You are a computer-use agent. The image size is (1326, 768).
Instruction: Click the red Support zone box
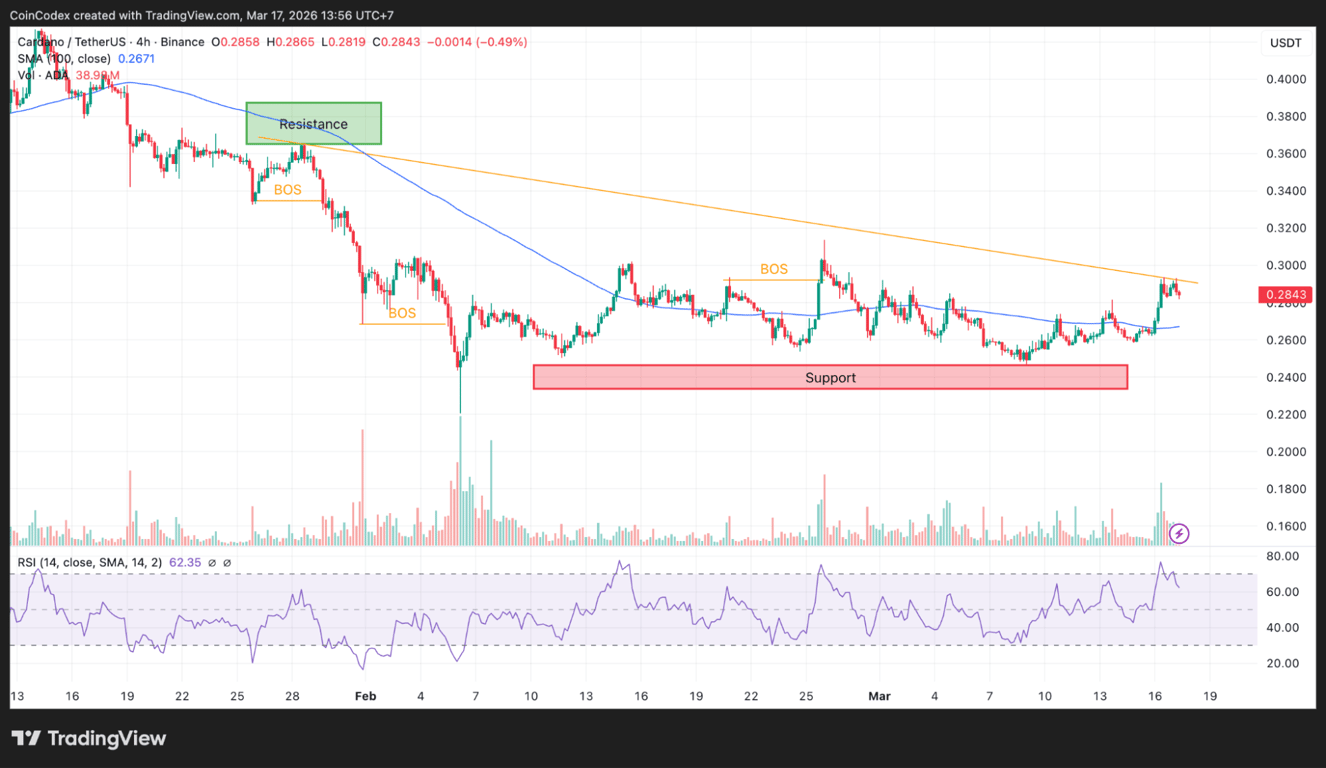[830, 377]
